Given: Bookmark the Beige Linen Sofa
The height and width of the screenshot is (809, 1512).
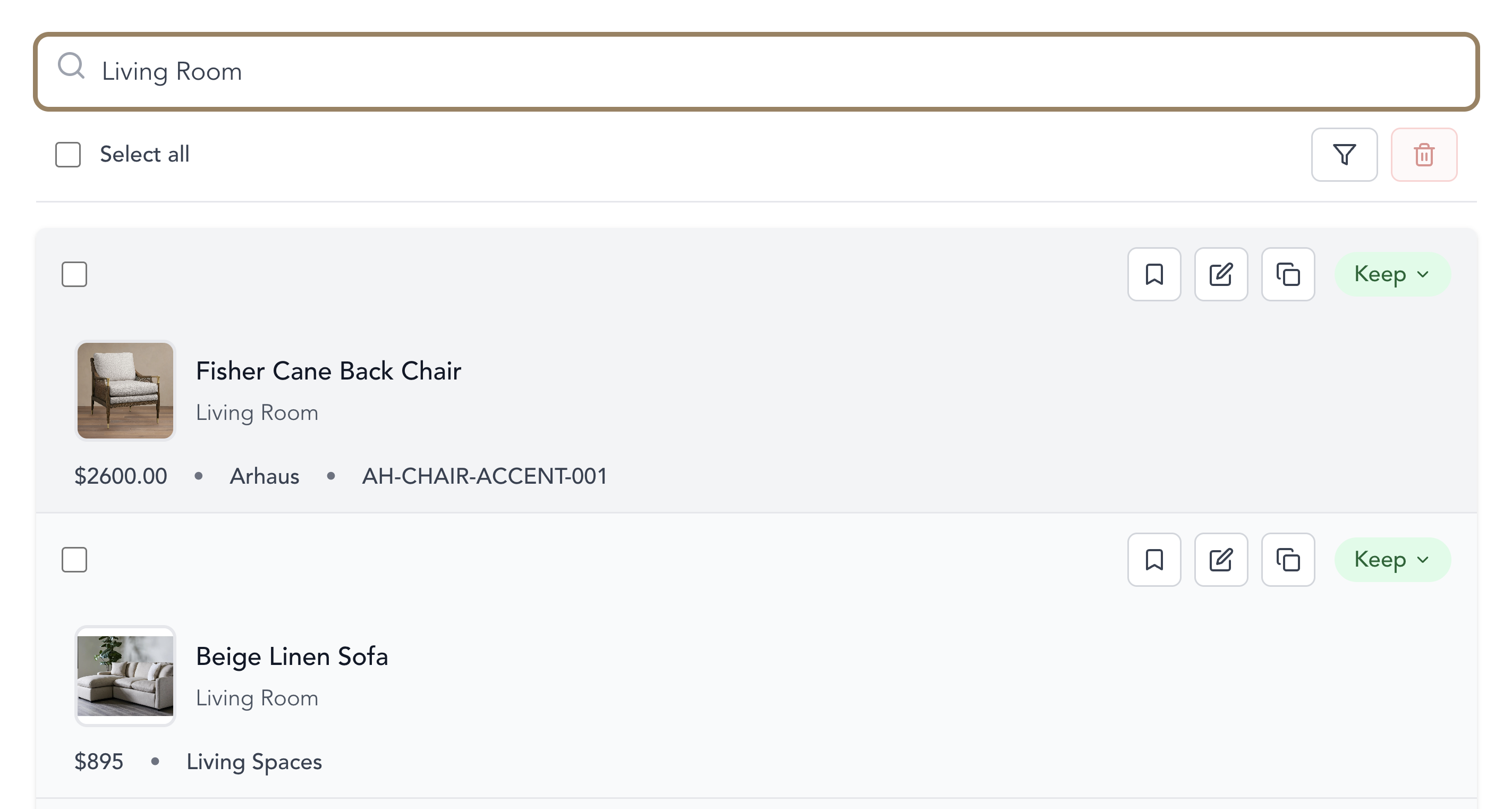Looking at the screenshot, I should coord(1154,560).
